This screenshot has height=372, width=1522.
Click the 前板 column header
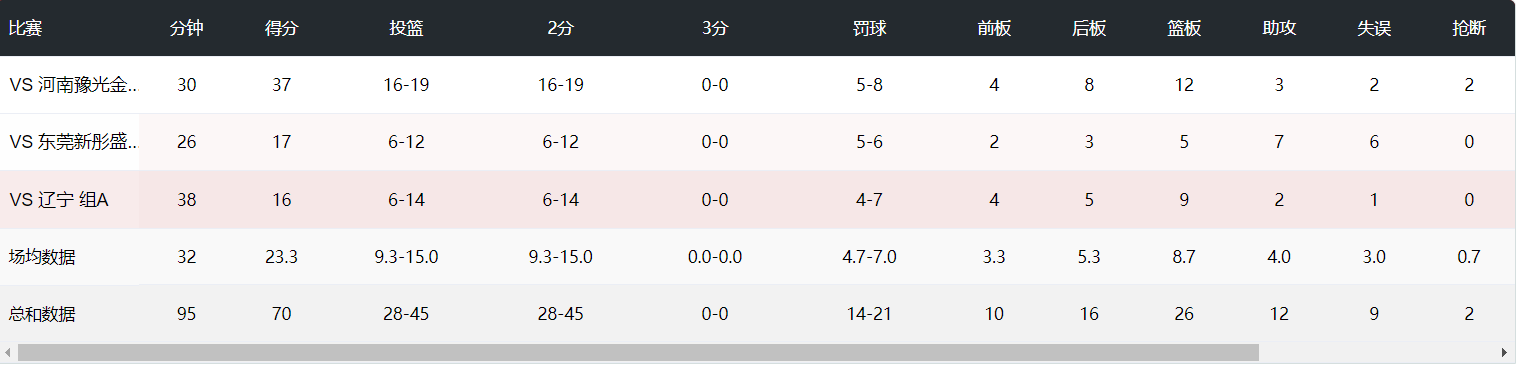point(994,28)
